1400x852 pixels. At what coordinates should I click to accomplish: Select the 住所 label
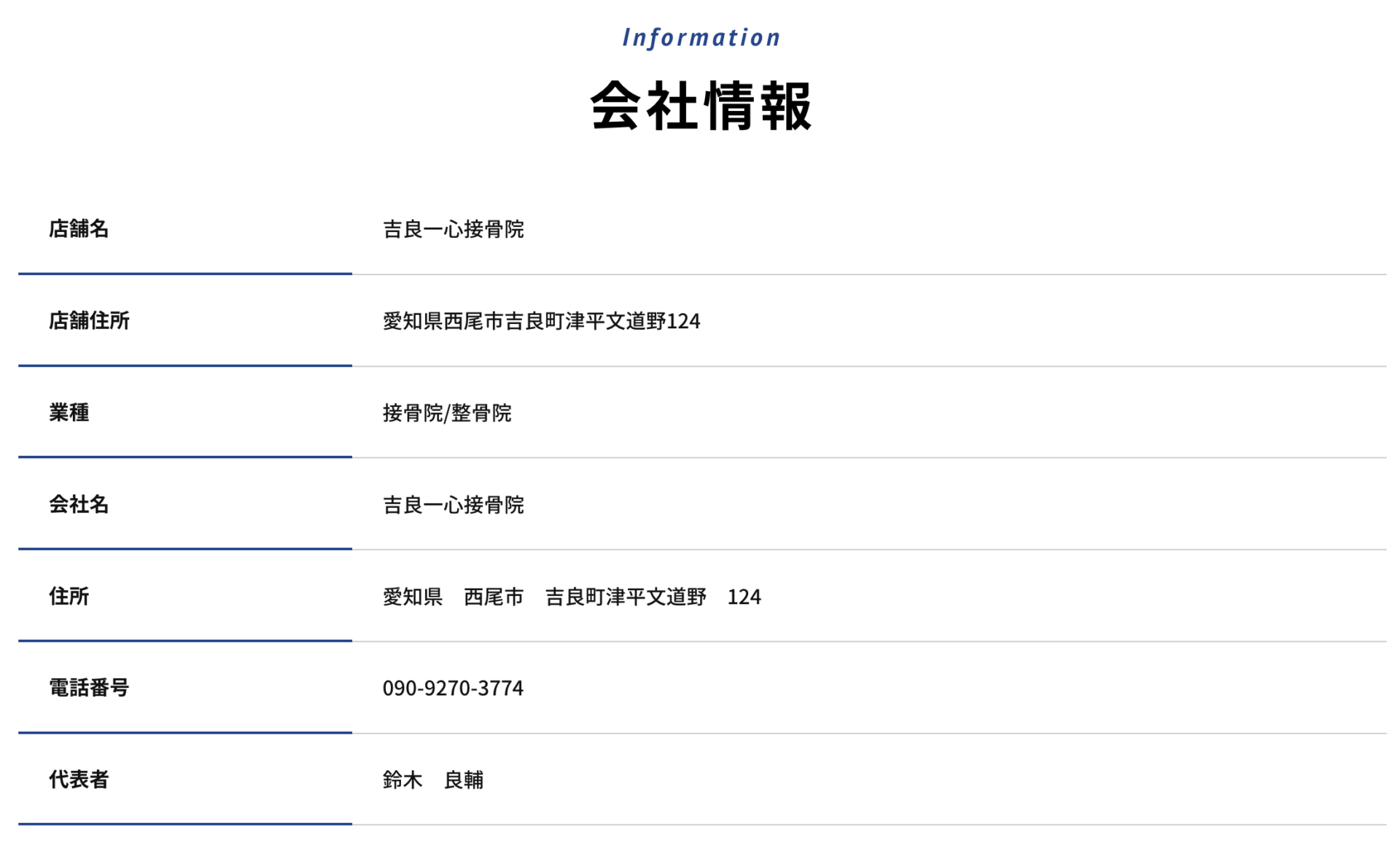coord(69,597)
